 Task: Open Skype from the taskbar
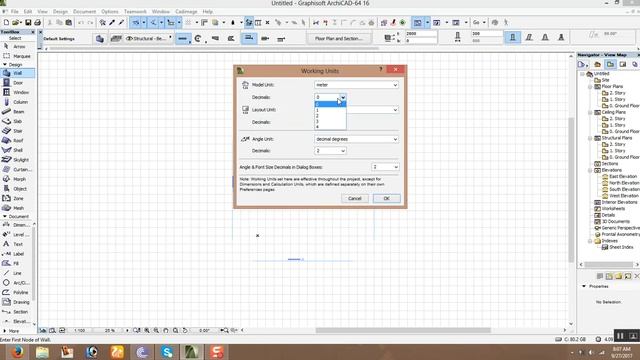coord(167,351)
